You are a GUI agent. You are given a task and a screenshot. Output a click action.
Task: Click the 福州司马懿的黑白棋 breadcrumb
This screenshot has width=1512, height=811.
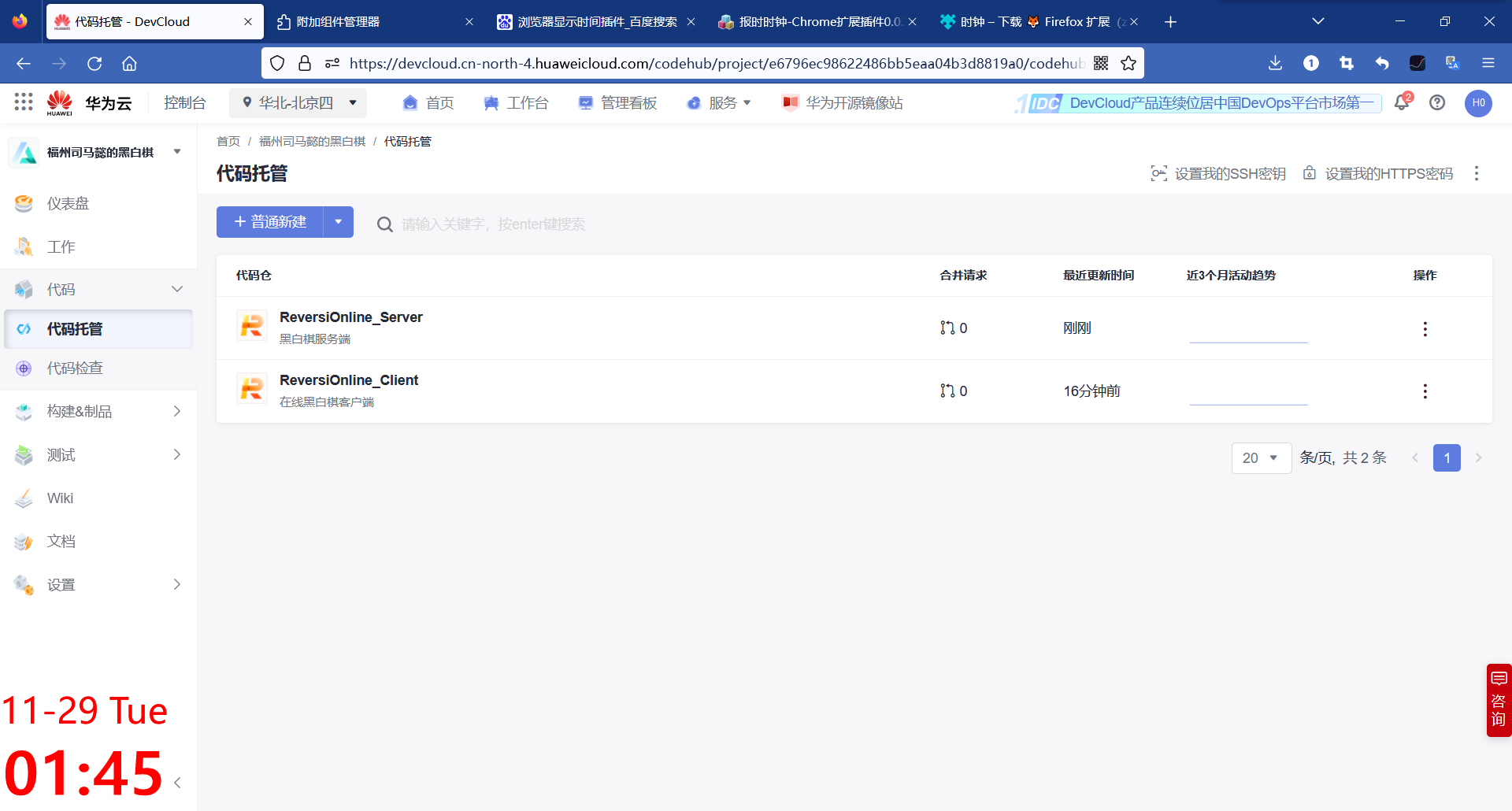pyautogui.click(x=312, y=141)
